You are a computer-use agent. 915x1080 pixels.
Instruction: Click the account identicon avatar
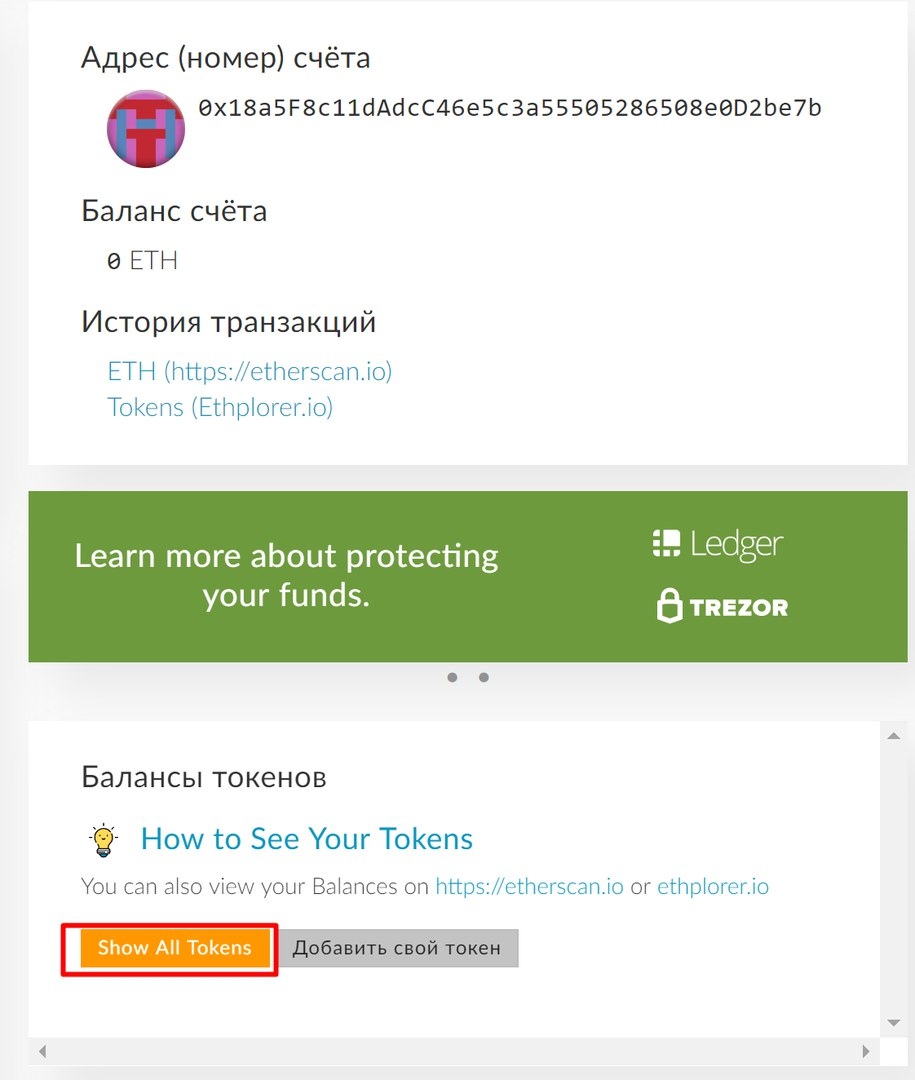pyautogui.click(x=146, y=129)
